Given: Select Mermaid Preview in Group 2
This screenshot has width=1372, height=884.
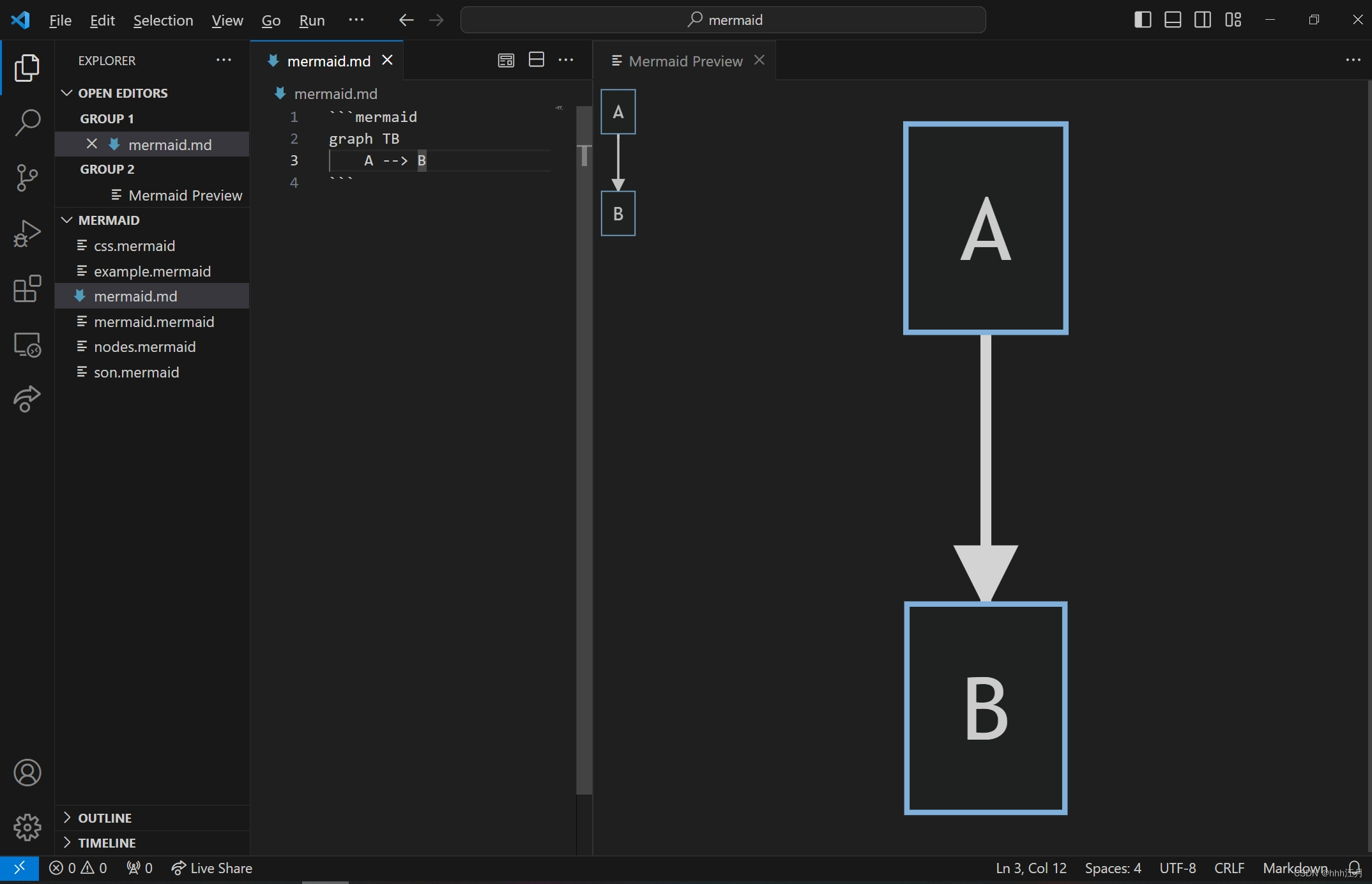Looking at the screenshot, I should [152, 195].
